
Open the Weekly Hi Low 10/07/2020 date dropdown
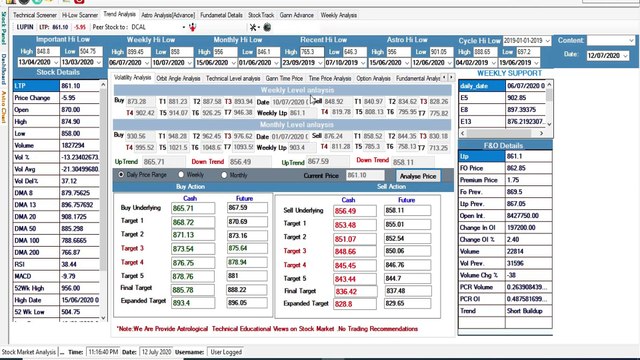click(x=189, y=63)
